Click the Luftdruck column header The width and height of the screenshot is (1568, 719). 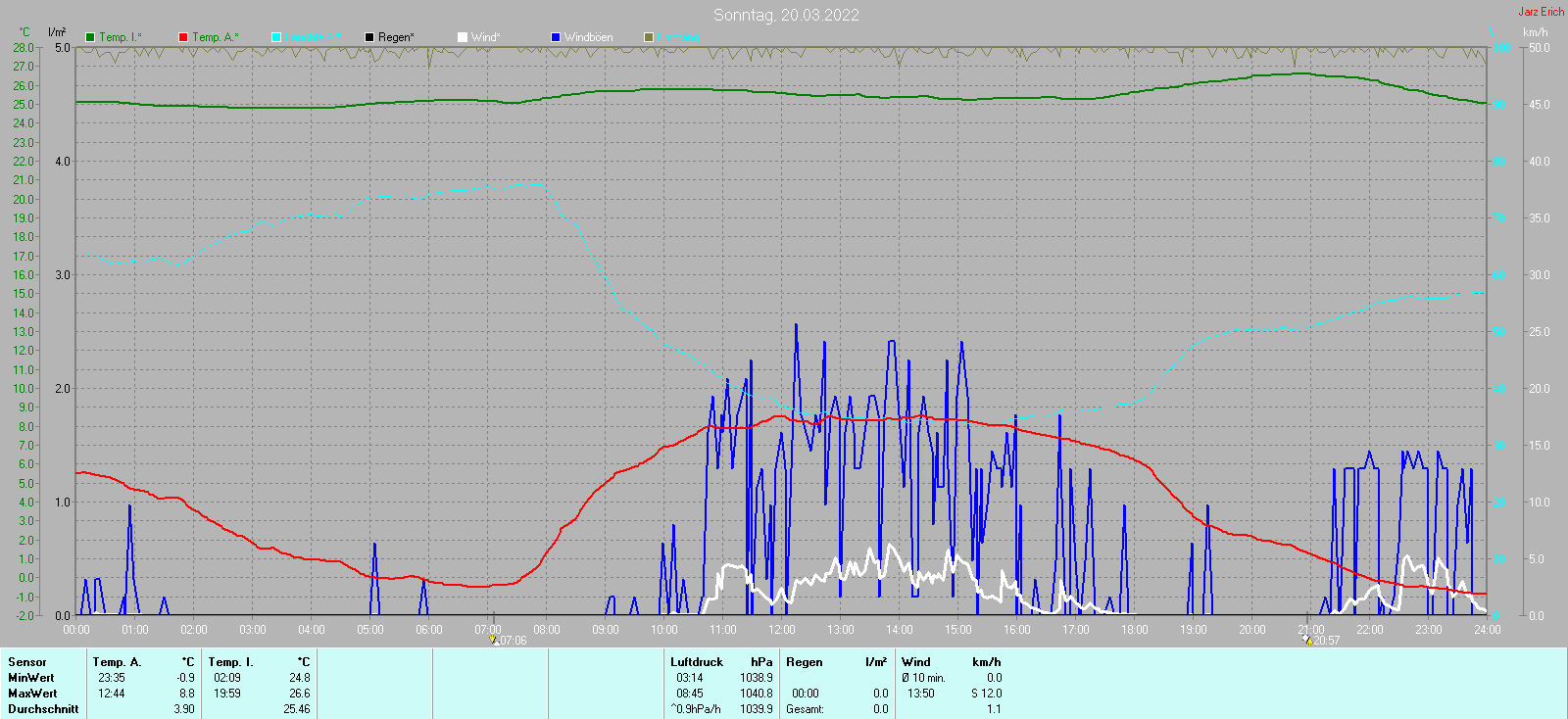pyautogui.click(x=697, y=662)
